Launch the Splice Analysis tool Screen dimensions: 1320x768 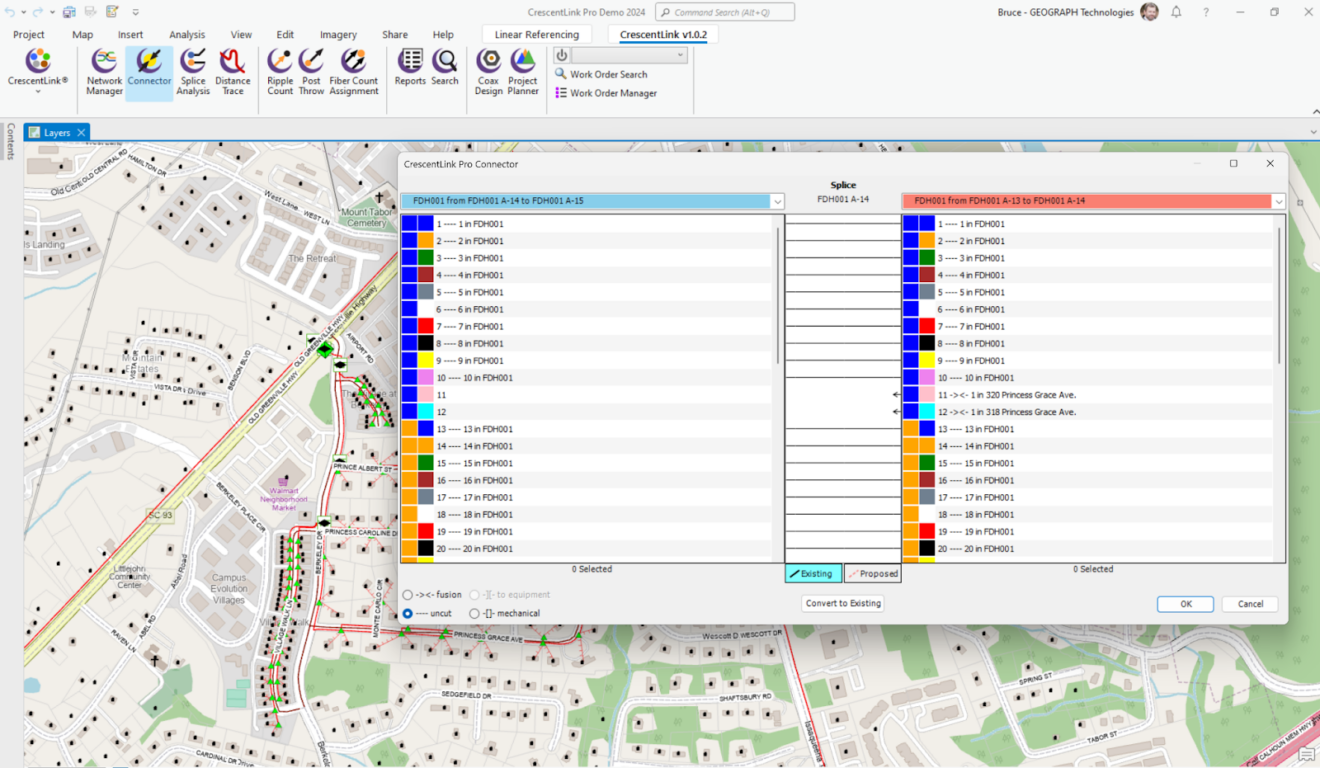(193, 72)
